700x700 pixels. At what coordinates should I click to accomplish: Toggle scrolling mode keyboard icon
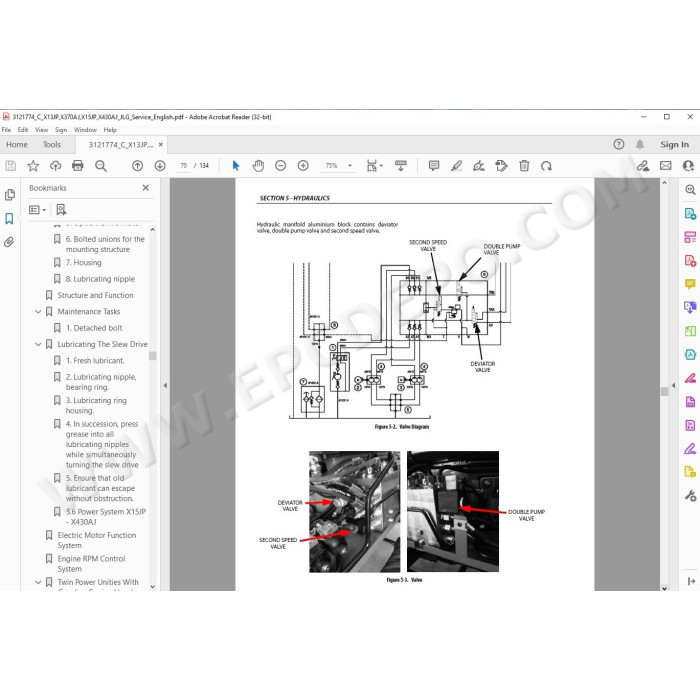coord(401,166)
